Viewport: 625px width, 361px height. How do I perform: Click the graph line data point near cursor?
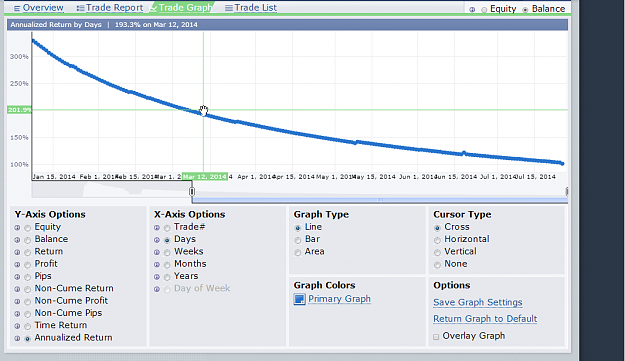point(203,114)
